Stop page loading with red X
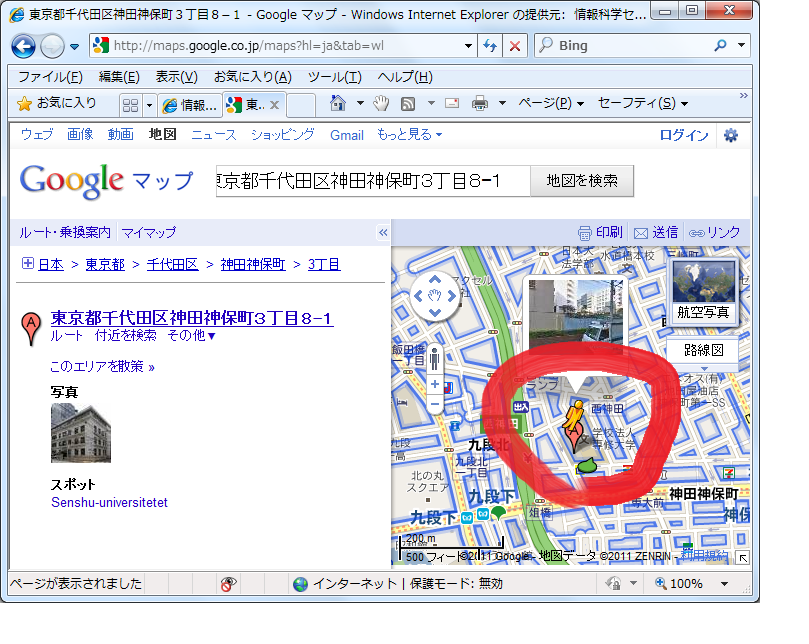The height and width of the screenshot is (644, 809). (515, 46)
